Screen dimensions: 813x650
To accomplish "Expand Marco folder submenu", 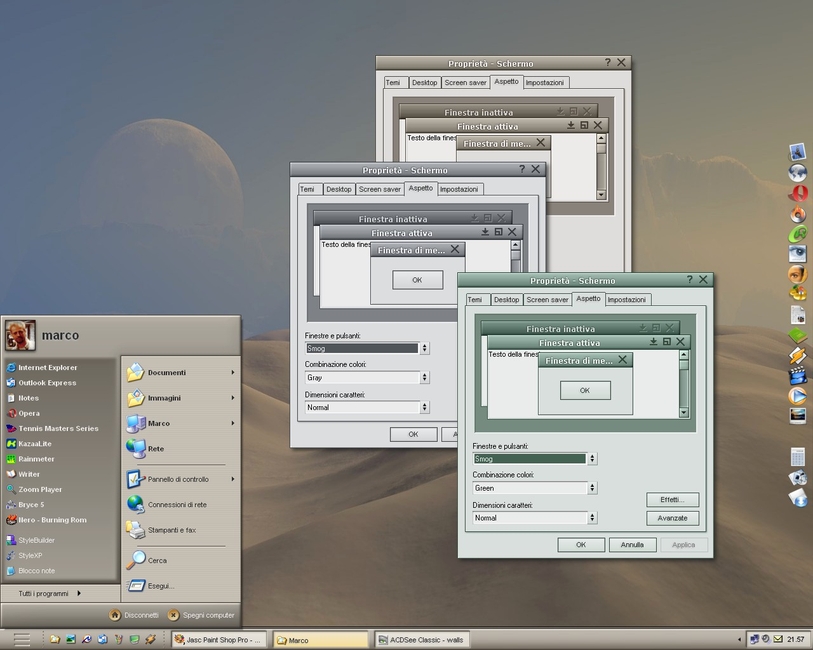I will (x=233, y=423).
